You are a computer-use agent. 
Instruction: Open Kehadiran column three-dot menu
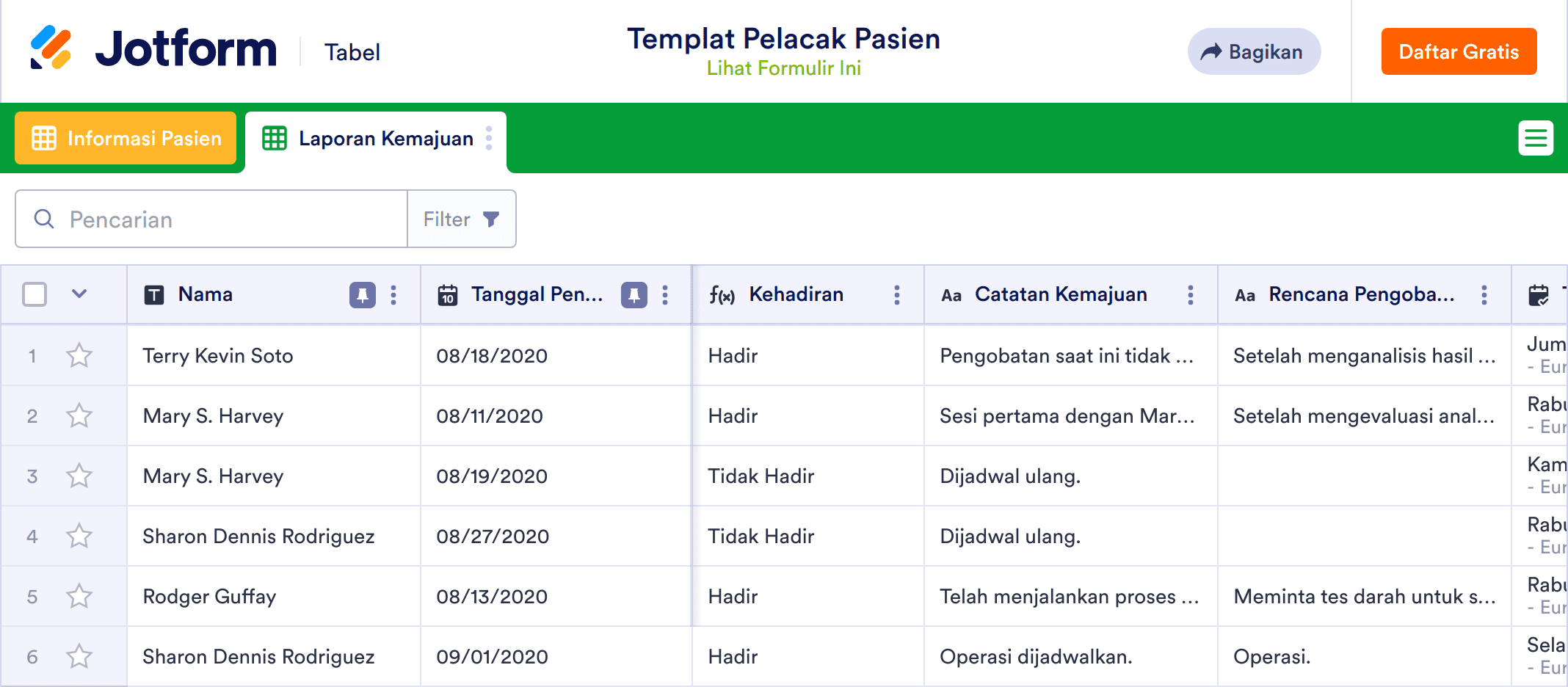[896, 295]
